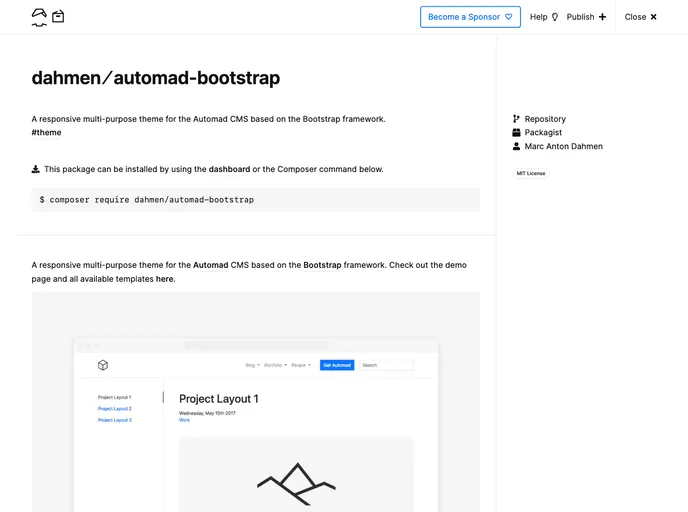Click the download icon beside install text
This screenshot has width=688, height=512.
coord(36,169)
